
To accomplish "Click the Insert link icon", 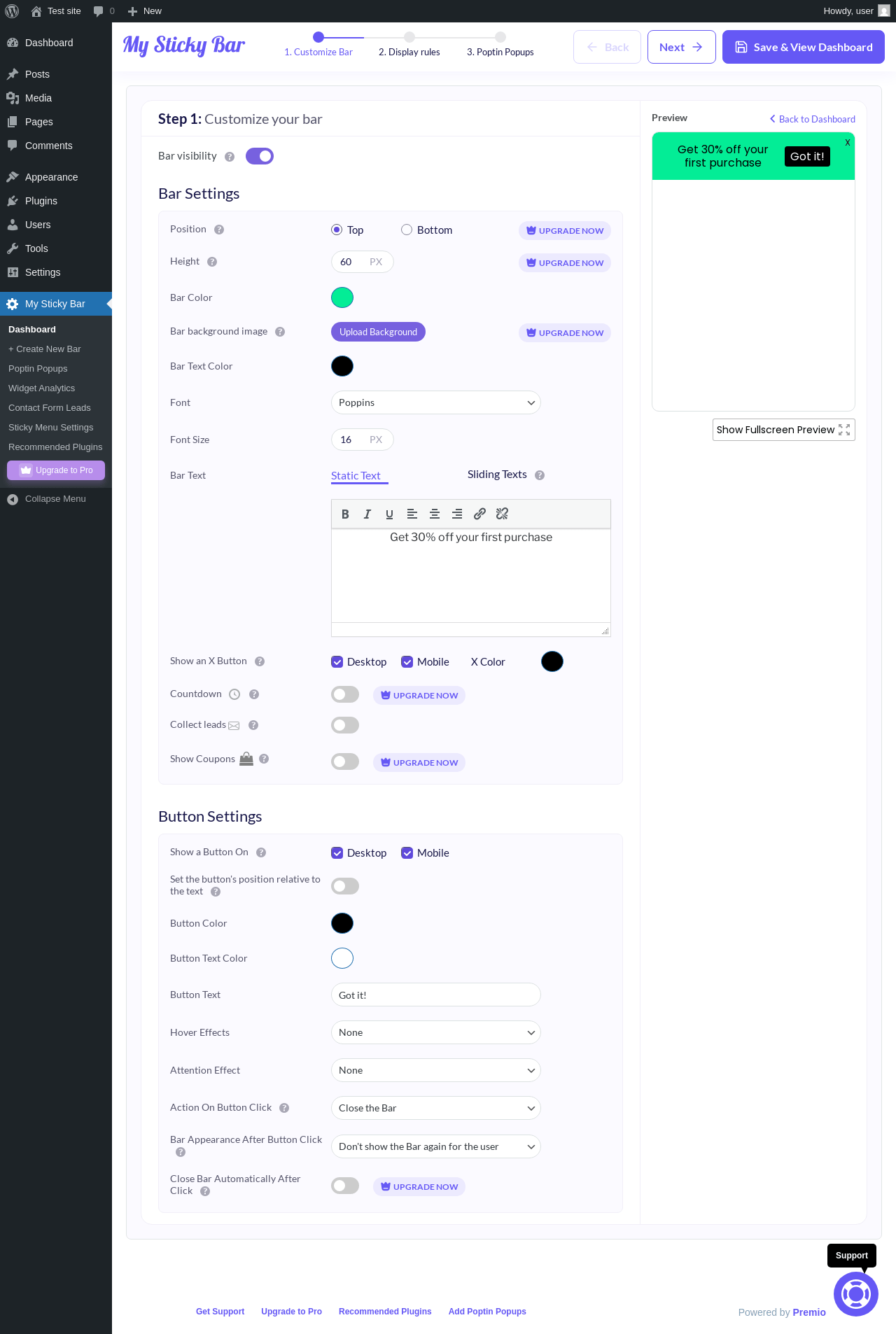I will (x=479, y=514).
